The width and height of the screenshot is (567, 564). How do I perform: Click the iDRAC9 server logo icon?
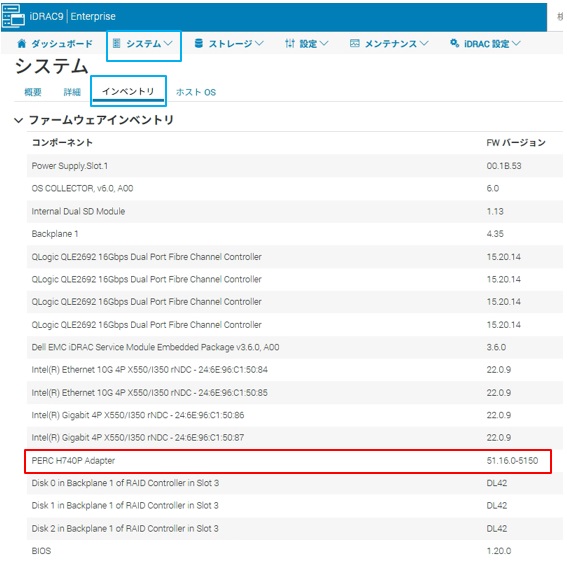[x=13, y=16]
